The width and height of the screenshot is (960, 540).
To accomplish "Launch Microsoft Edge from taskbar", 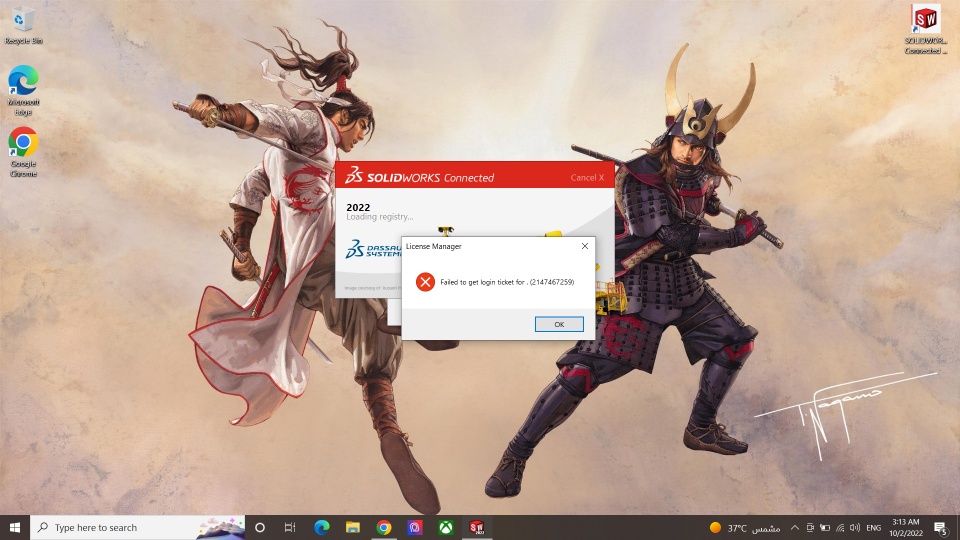I will click(x=321, y=527).
